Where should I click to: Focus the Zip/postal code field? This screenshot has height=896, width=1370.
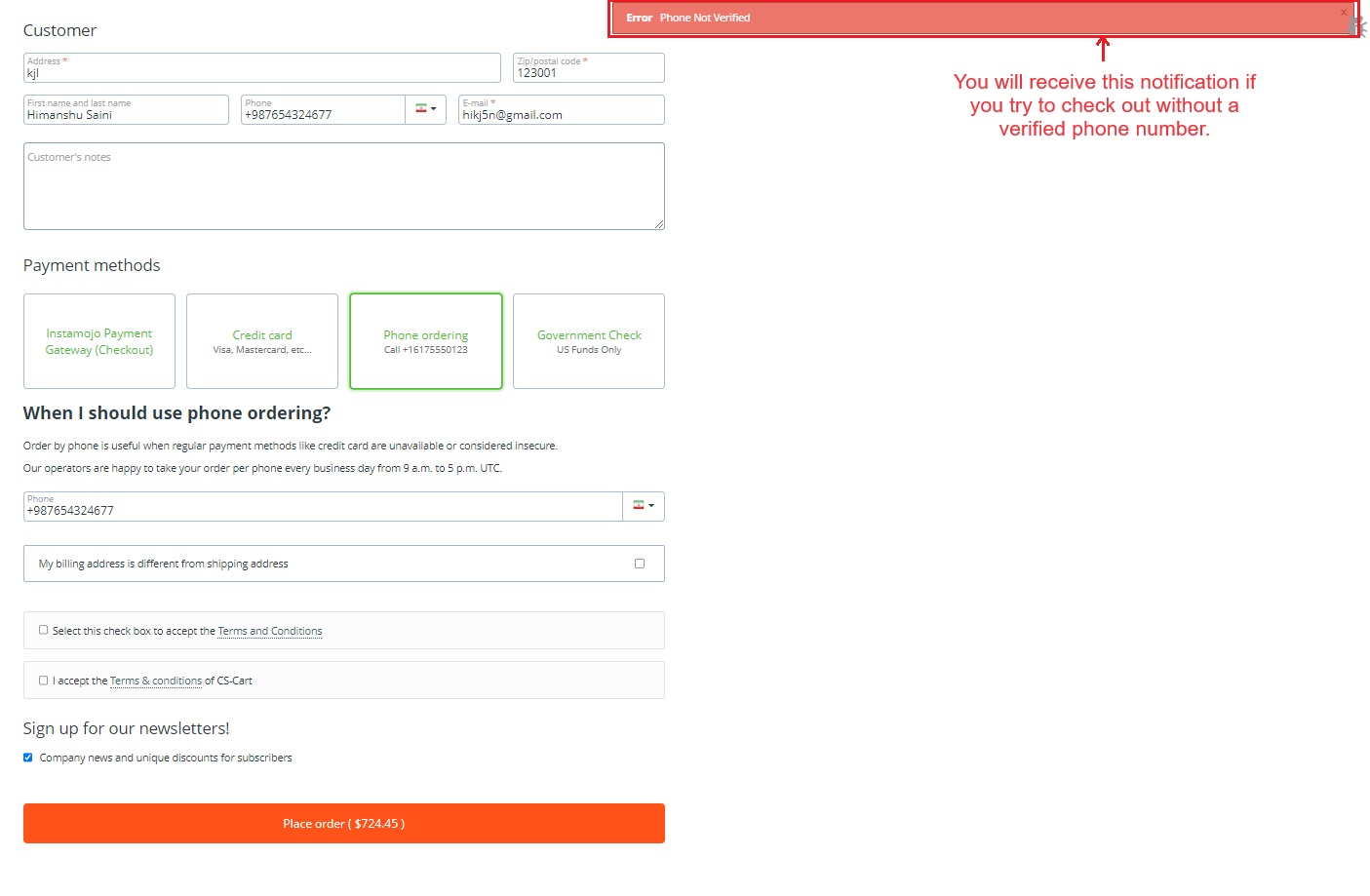pyautogui.click(x=589, y=68)
